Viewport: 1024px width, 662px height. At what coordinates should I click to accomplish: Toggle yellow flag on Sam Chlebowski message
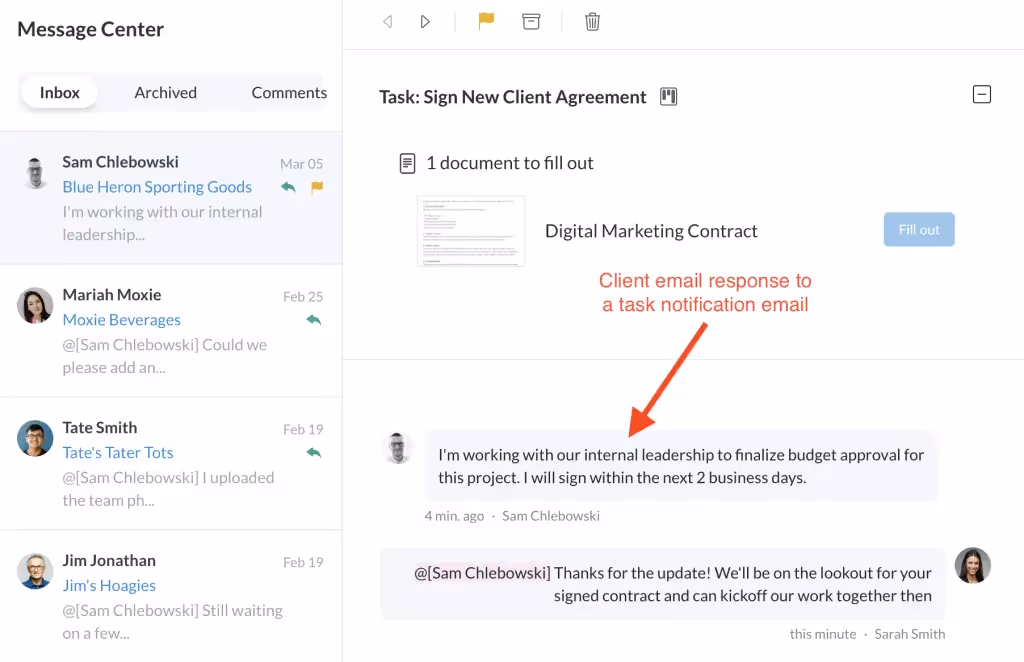point(317,187)
